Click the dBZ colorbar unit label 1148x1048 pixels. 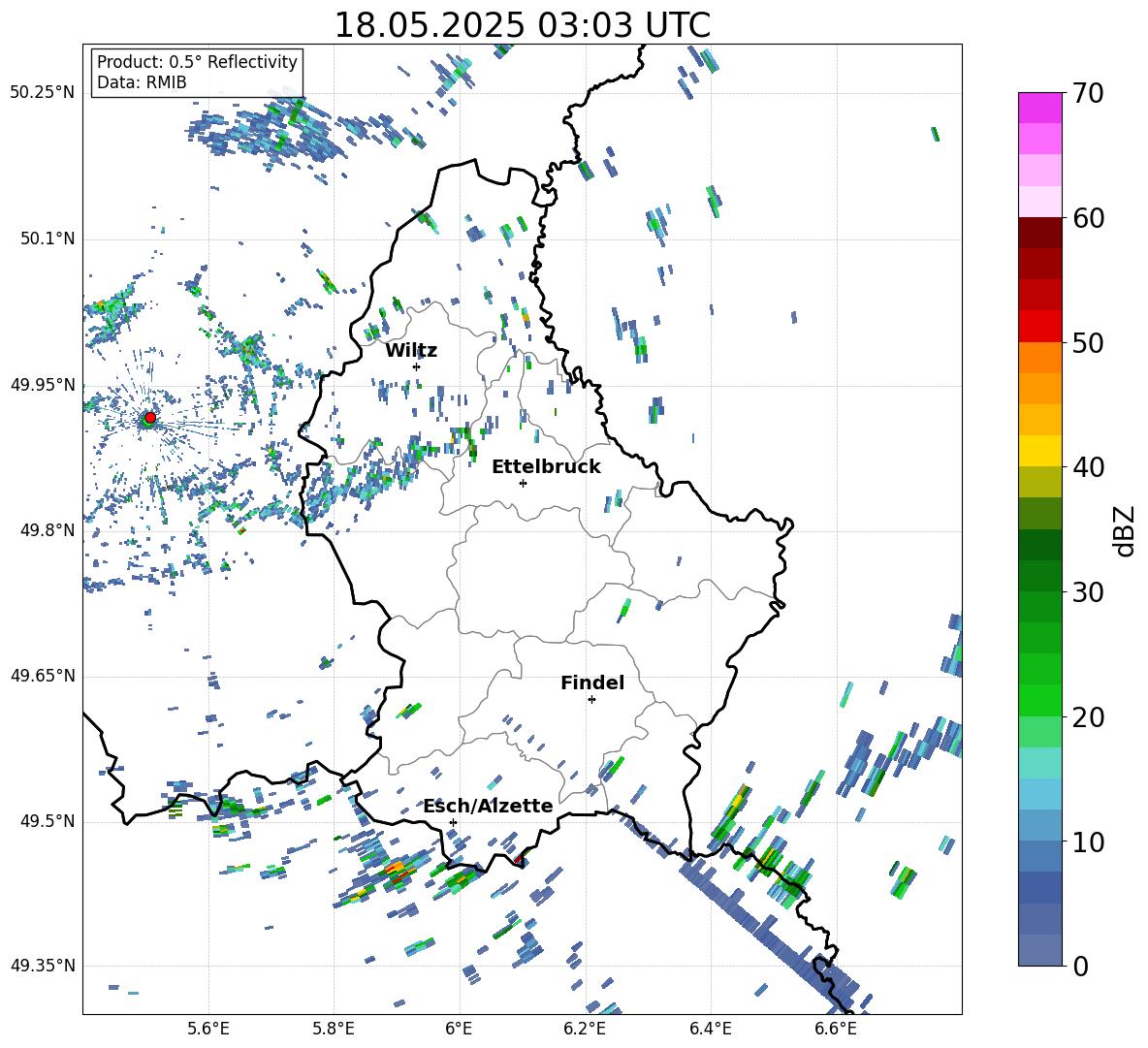(x=1126, y=530)
